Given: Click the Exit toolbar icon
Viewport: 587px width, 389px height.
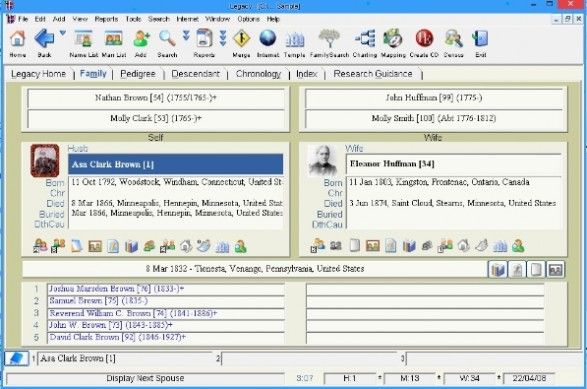Looking at the screenshot, I should click(x=480, y=39).
